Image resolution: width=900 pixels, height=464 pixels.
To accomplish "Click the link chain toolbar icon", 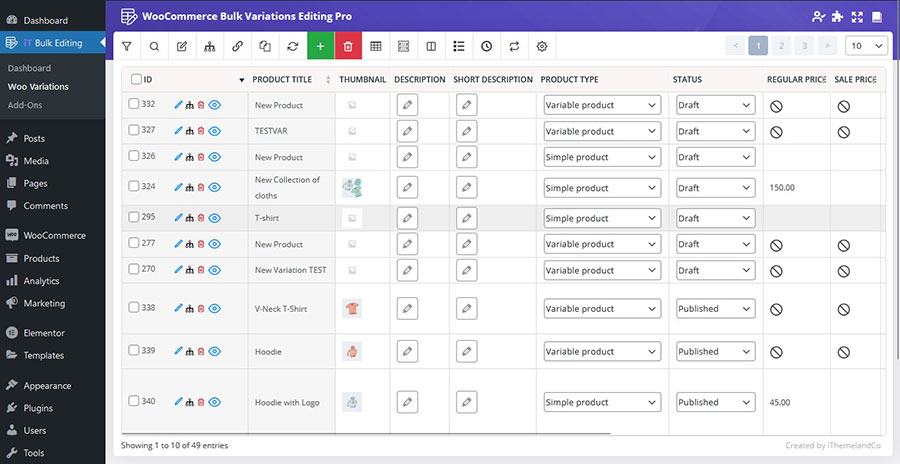I will (x=237, y=47).
